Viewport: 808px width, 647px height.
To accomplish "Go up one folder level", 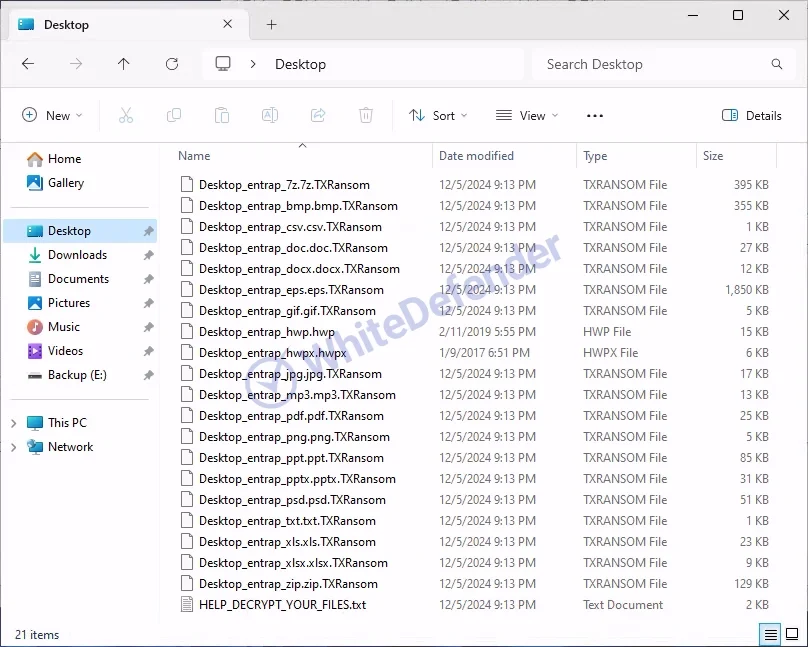I will pyautogui.click(x=124, y=64).
